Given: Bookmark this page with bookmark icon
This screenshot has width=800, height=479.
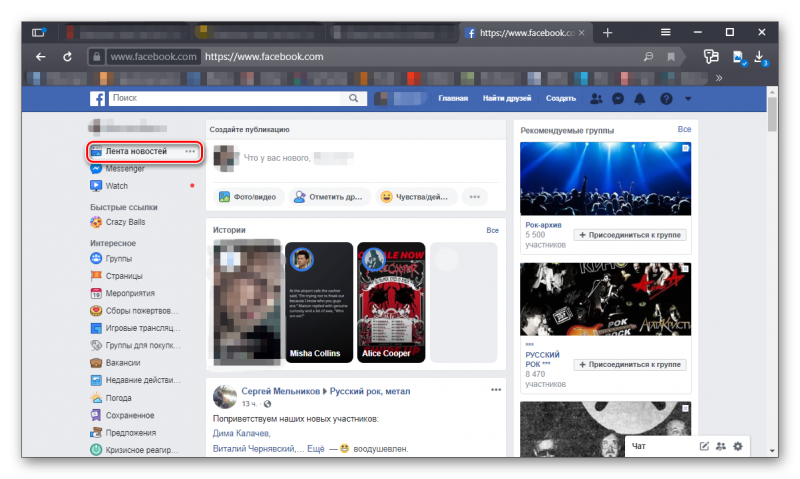Looking at the screenshot, I should click(671, 57).
